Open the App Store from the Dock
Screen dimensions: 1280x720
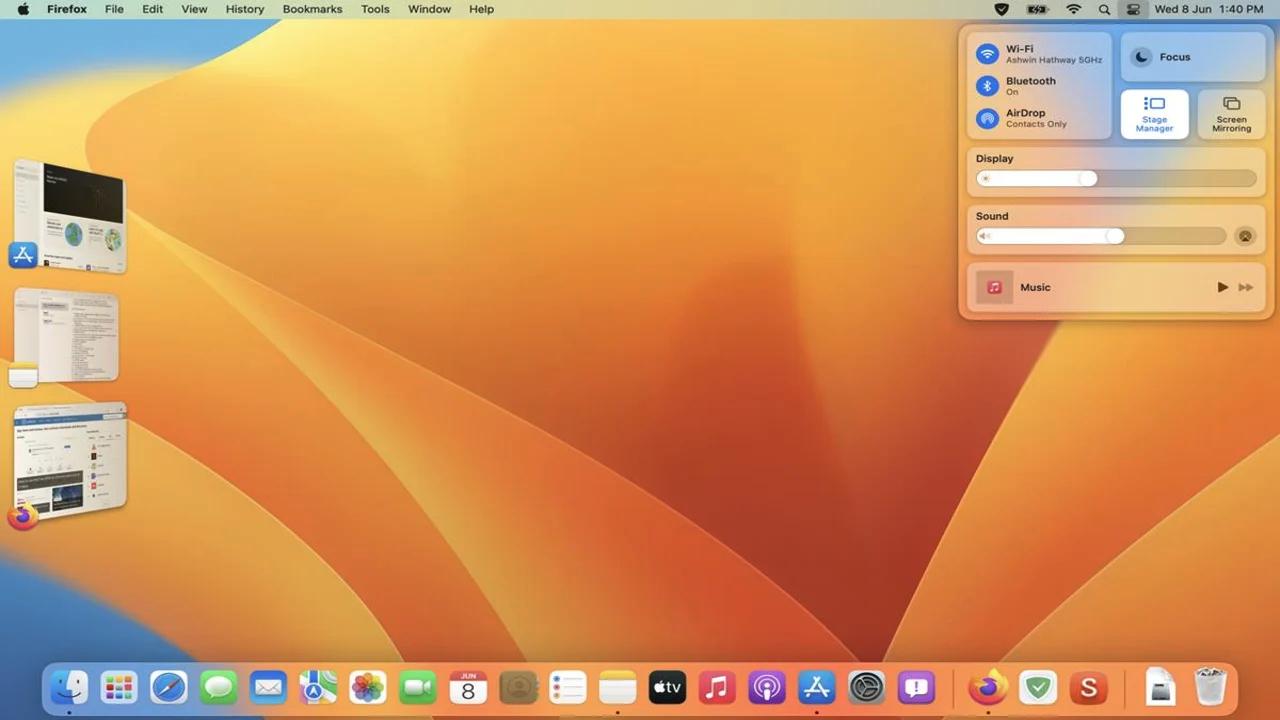[816, 687]
